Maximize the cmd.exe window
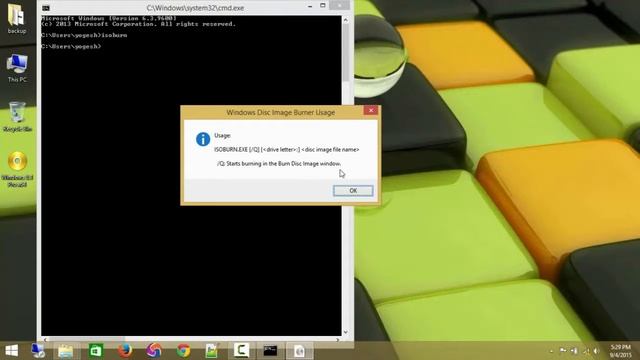 (x=322, y=6)
